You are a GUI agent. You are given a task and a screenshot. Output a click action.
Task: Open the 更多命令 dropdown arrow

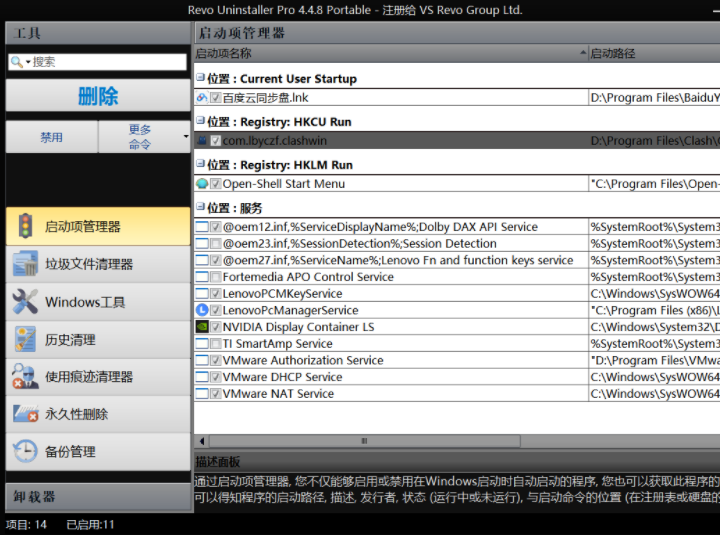click(x=186, y=136)
